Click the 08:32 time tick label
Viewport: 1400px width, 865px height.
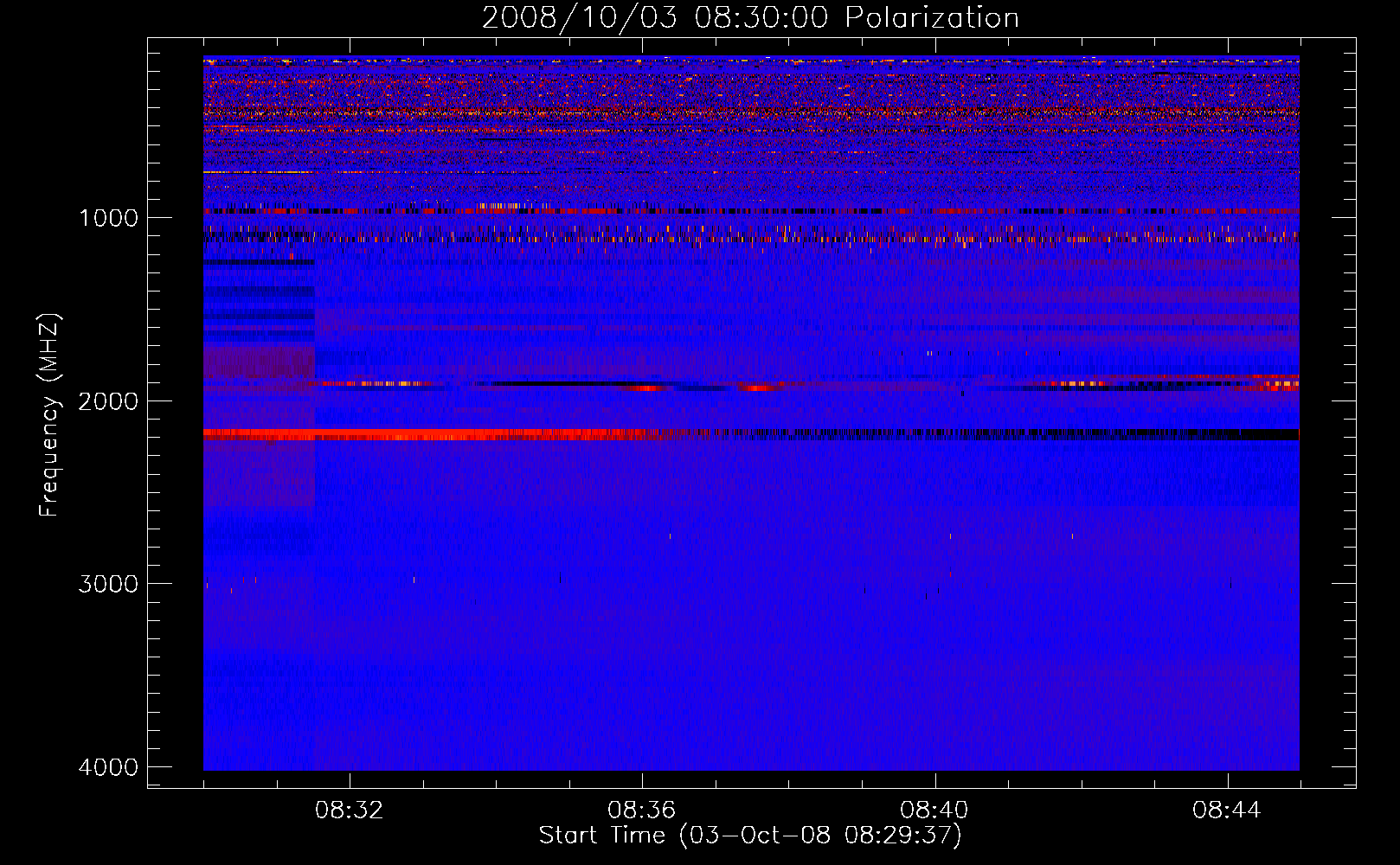click(x=349, y=811)
